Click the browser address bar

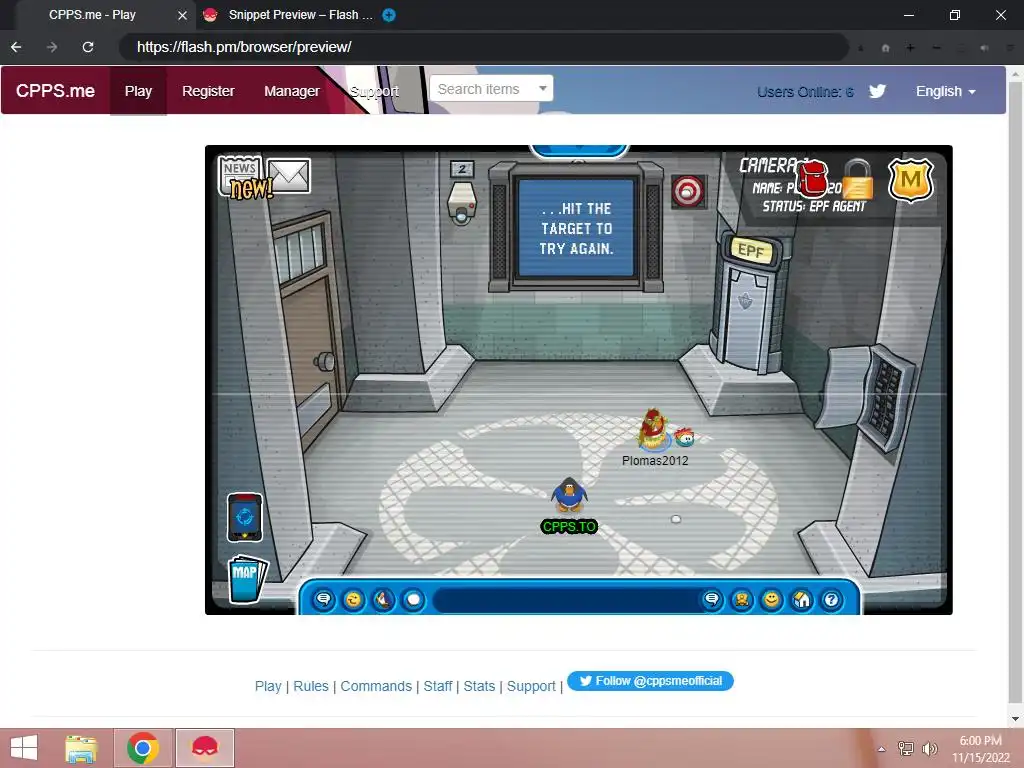coord(483,47)
